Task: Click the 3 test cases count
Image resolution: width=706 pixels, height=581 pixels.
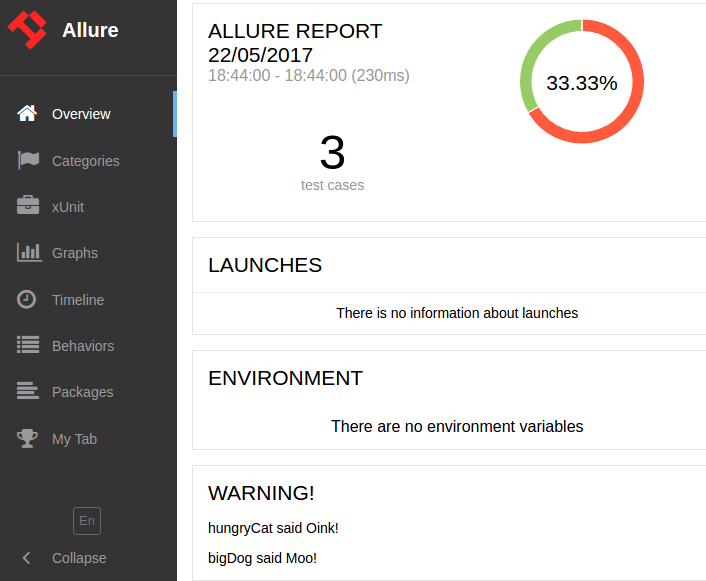Action: pyautogui.click(x=332, y=153)
